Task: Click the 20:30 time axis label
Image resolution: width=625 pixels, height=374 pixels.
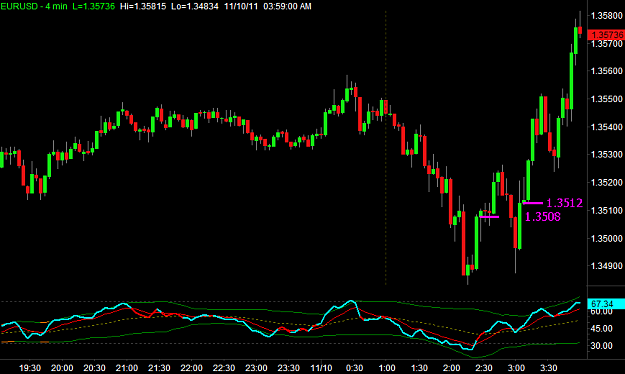Action: pyautogui.click(x=94, y=368)
